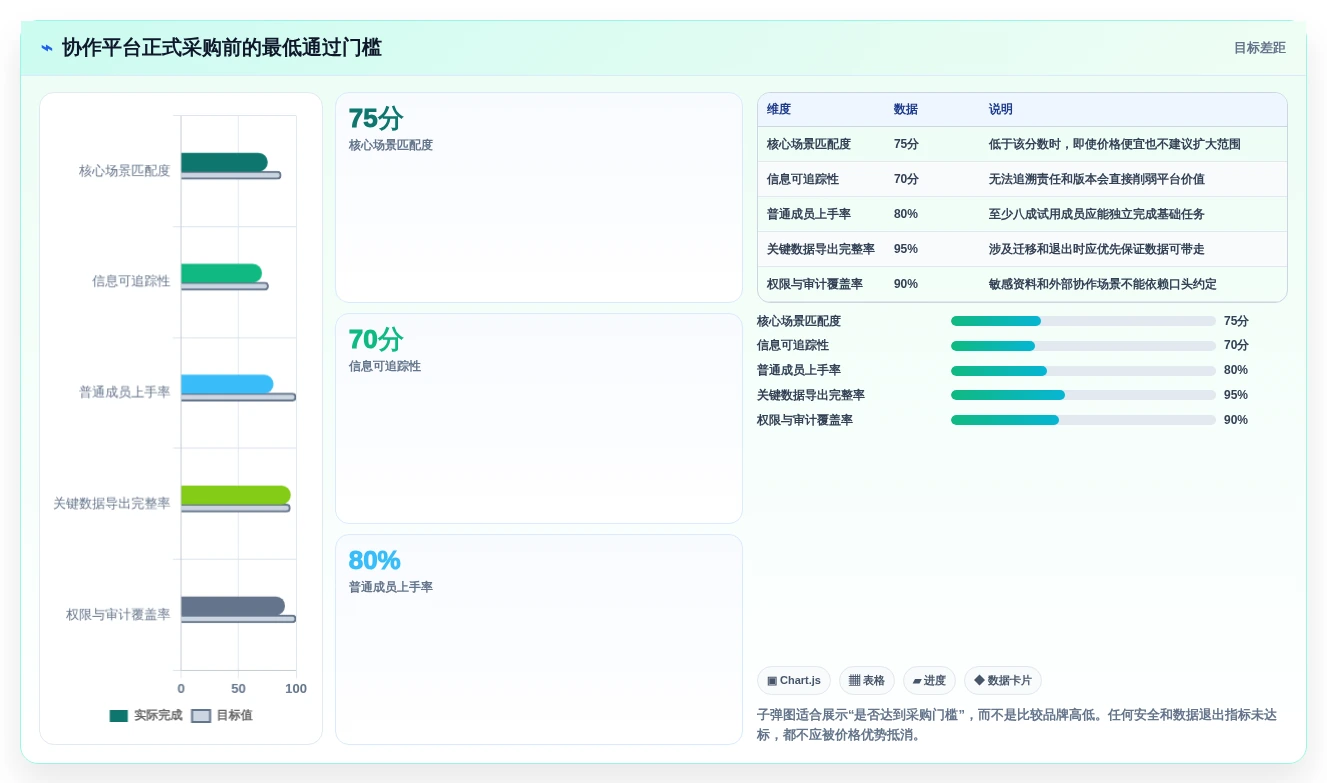Select the 数据卡片 tag chip

1003,681
